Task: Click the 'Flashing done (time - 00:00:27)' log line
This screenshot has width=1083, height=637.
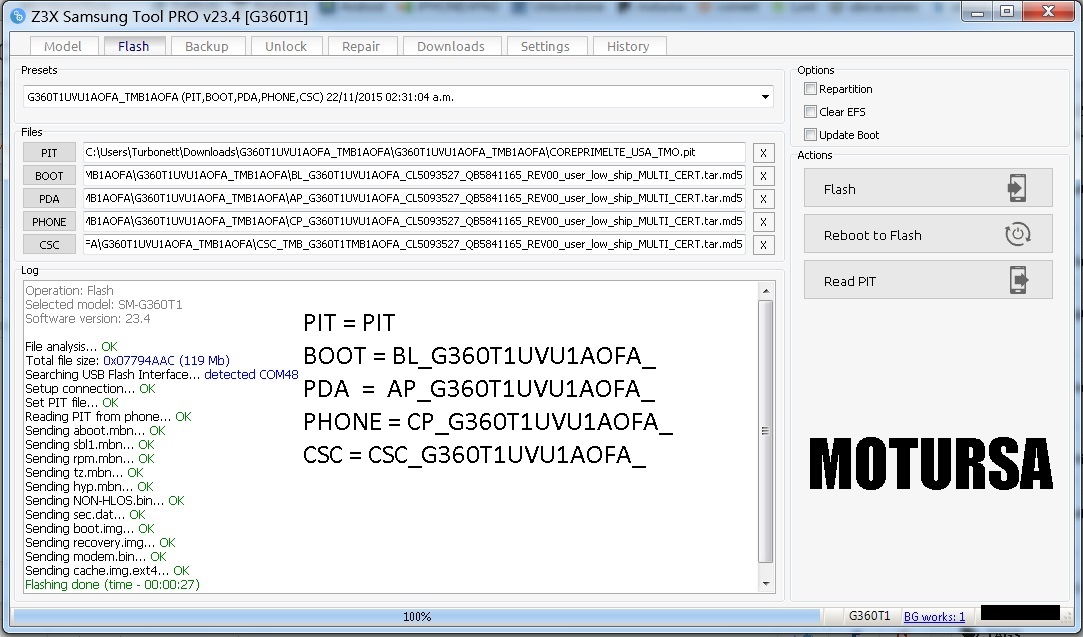Action: [x=112, y=584]
